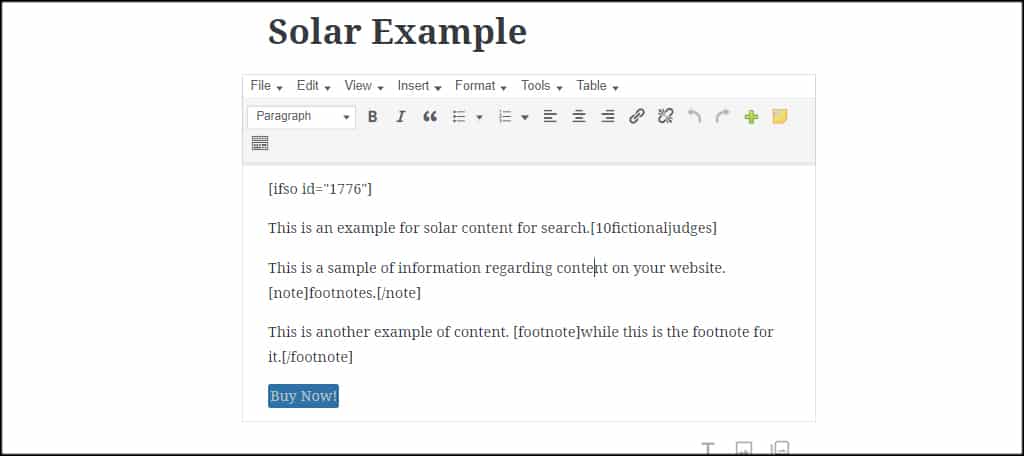
Task: Expand bulleted list style arrow
Action: [x=479, y=118]
